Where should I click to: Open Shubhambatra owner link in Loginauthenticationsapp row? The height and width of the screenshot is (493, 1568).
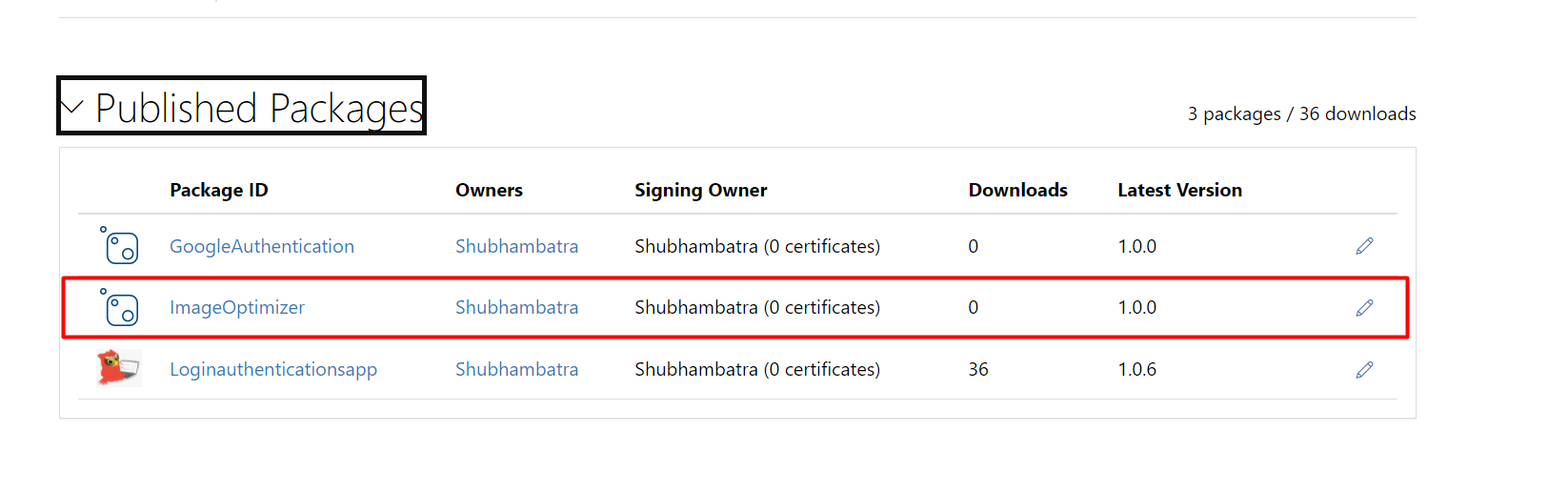pos(516,369)
